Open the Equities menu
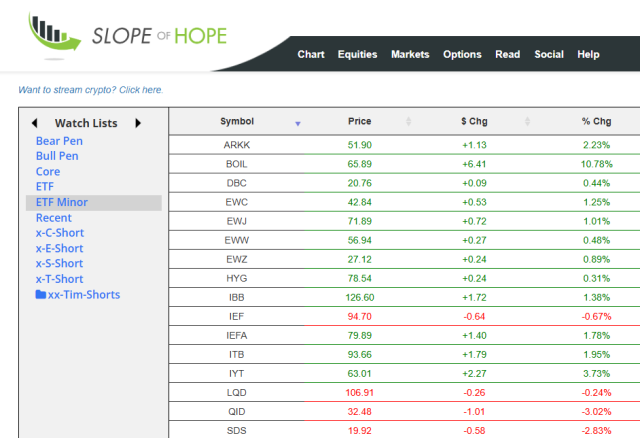Viewport: 640px width, 438px height. (x=357, y=54)
